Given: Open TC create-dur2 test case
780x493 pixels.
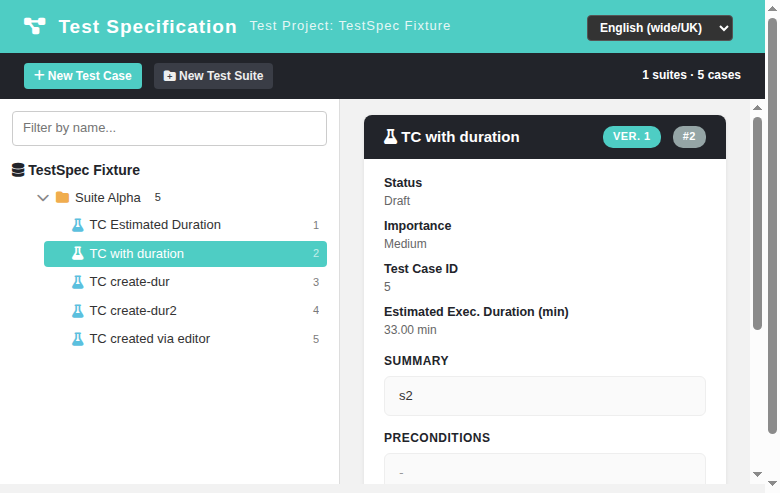Looking at the screenshot, I should point(185,311).
